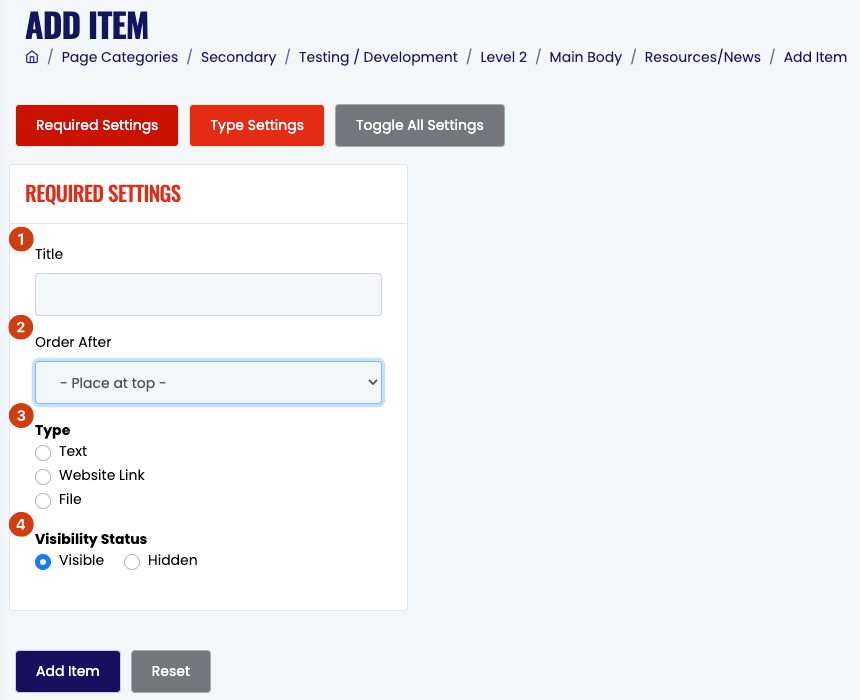Click the bold Type label

(x=53, y=431)
